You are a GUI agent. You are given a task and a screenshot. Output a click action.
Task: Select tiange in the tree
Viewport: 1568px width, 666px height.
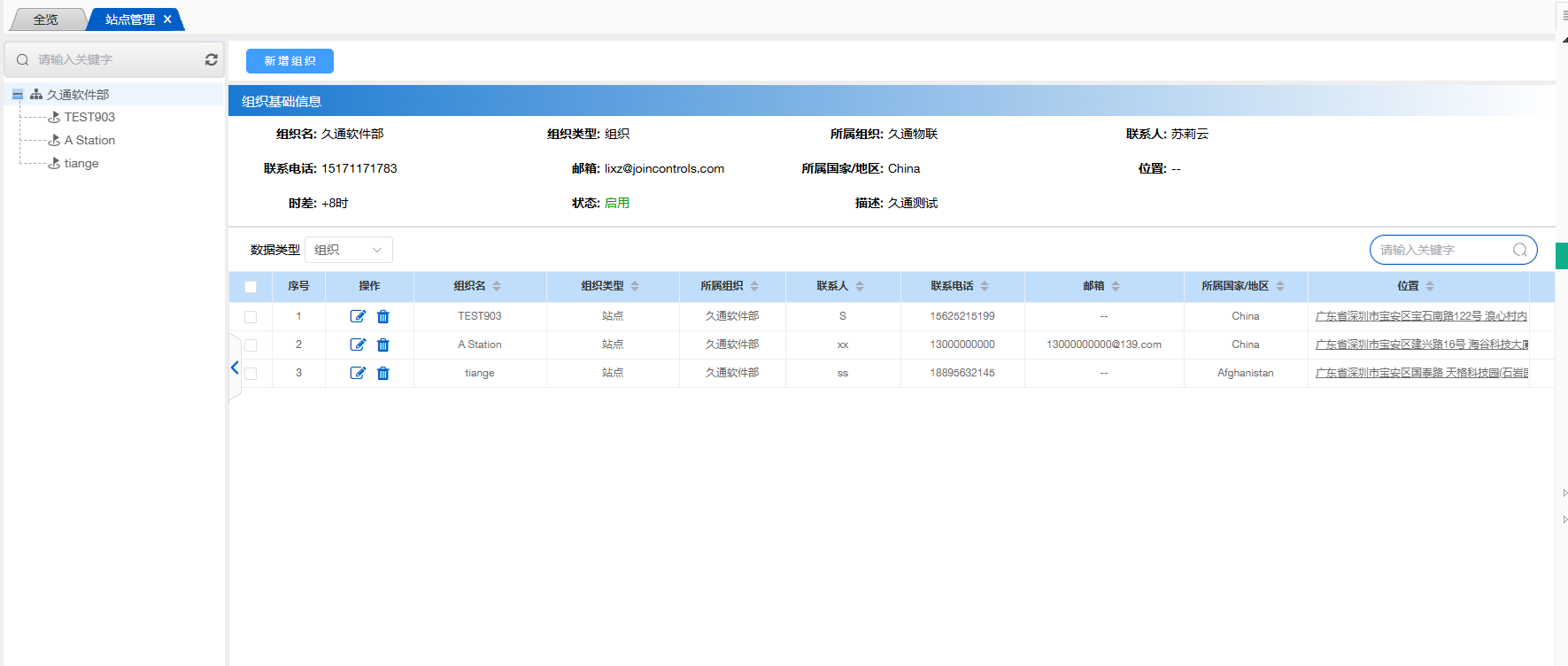[81, 163]
